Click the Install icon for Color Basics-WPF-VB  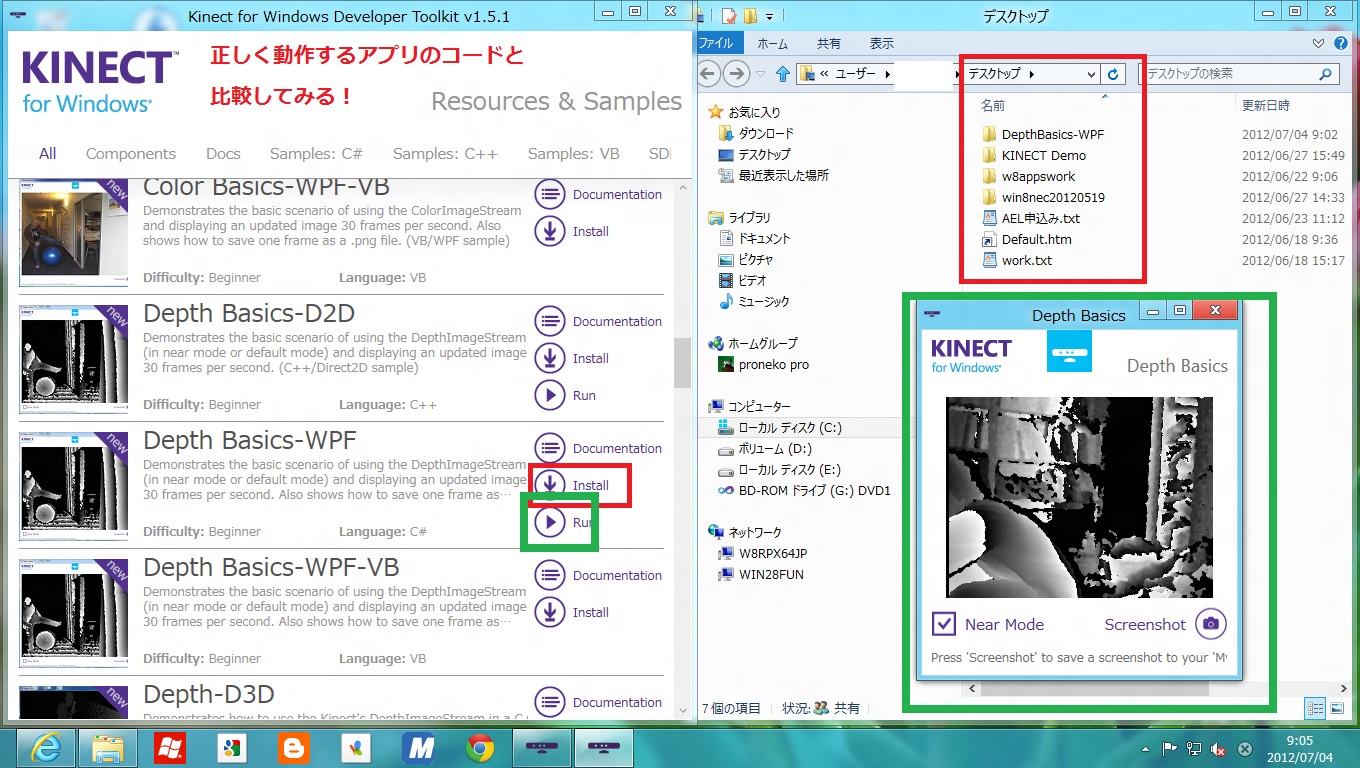pyautogui.click(x=549, y=231)
